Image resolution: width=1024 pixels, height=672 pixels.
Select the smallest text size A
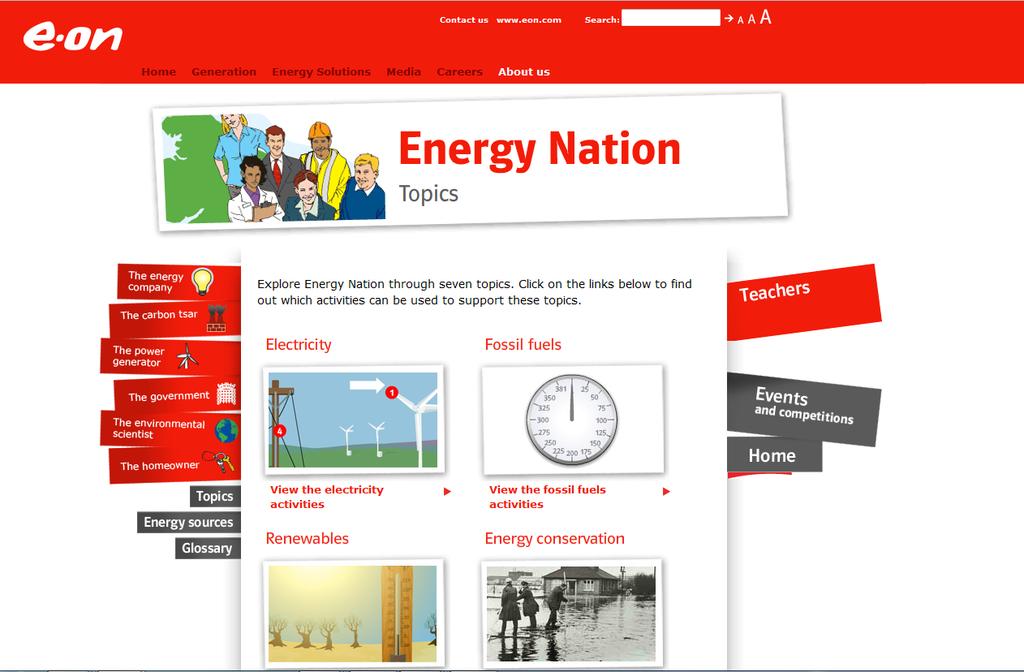tap(741, 20)
